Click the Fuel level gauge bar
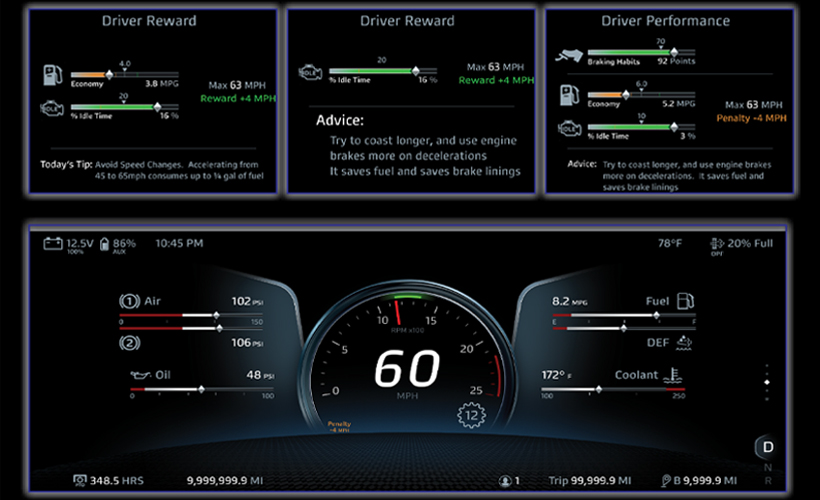Image resolution: width=820 pixels, height=500 pixels. pos(624,315)
